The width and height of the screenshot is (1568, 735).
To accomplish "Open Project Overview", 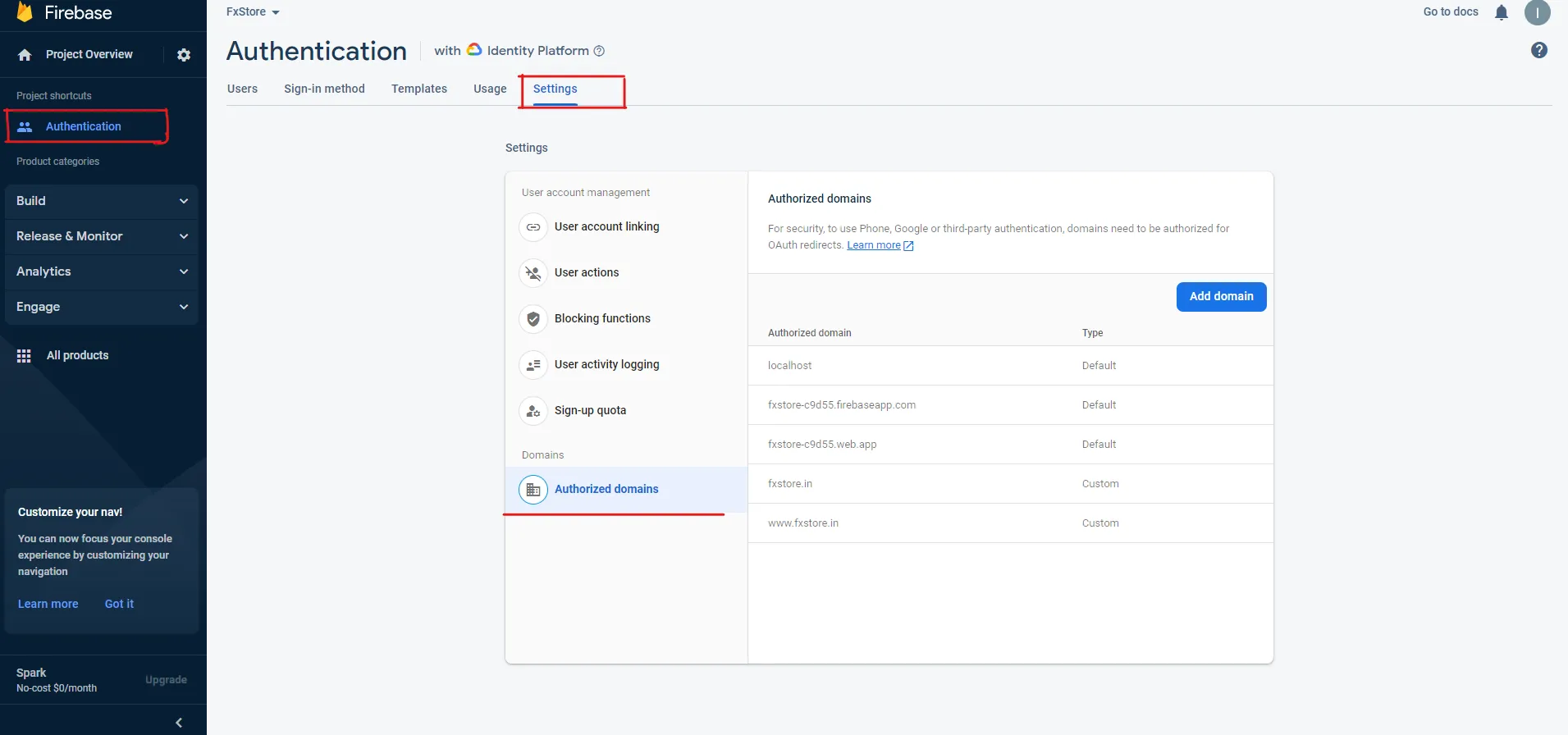I will 89,55.
